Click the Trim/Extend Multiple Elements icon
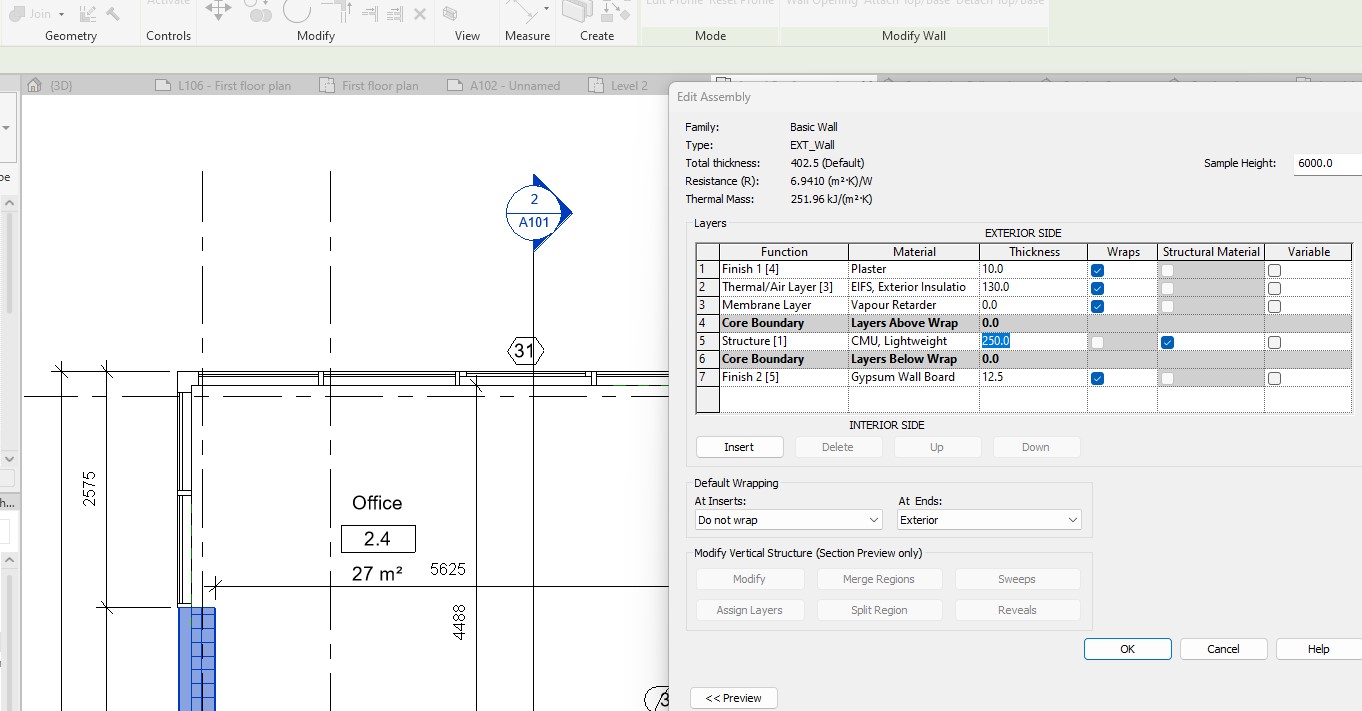This screenshot has height=711, width=1362. (x=394, y=14)
